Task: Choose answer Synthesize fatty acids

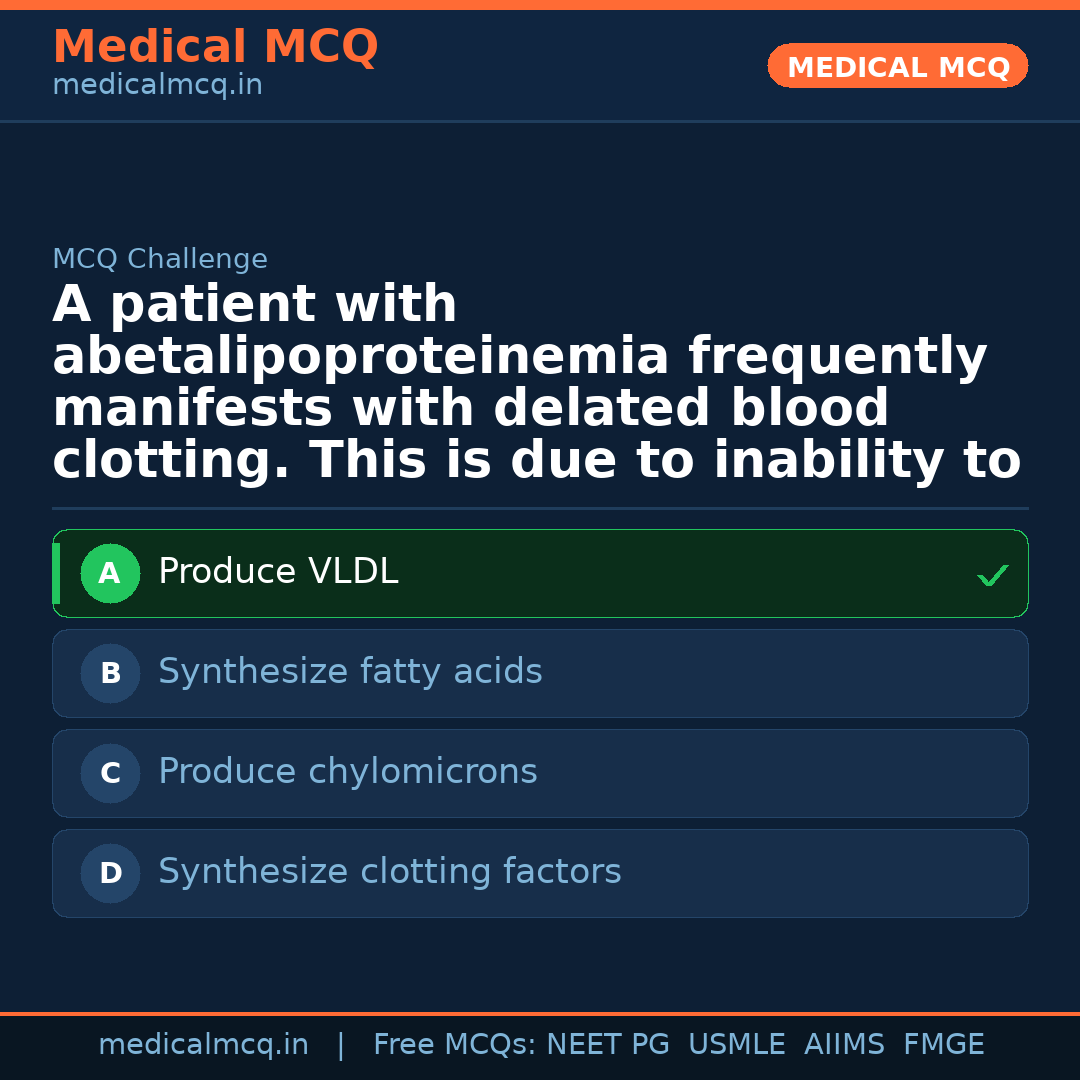Action: 350,672
